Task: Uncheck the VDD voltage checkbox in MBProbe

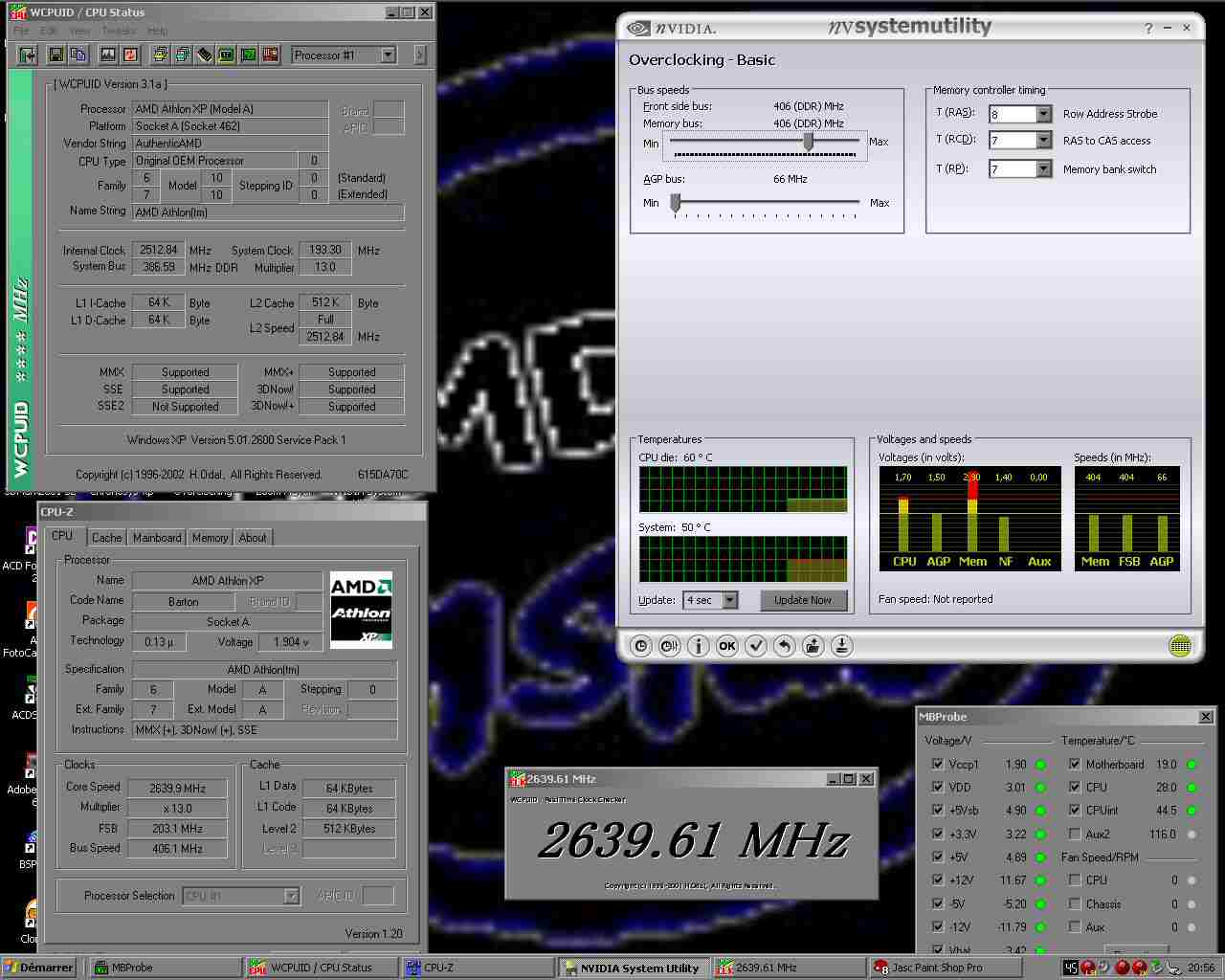Action: click(937, 787)
